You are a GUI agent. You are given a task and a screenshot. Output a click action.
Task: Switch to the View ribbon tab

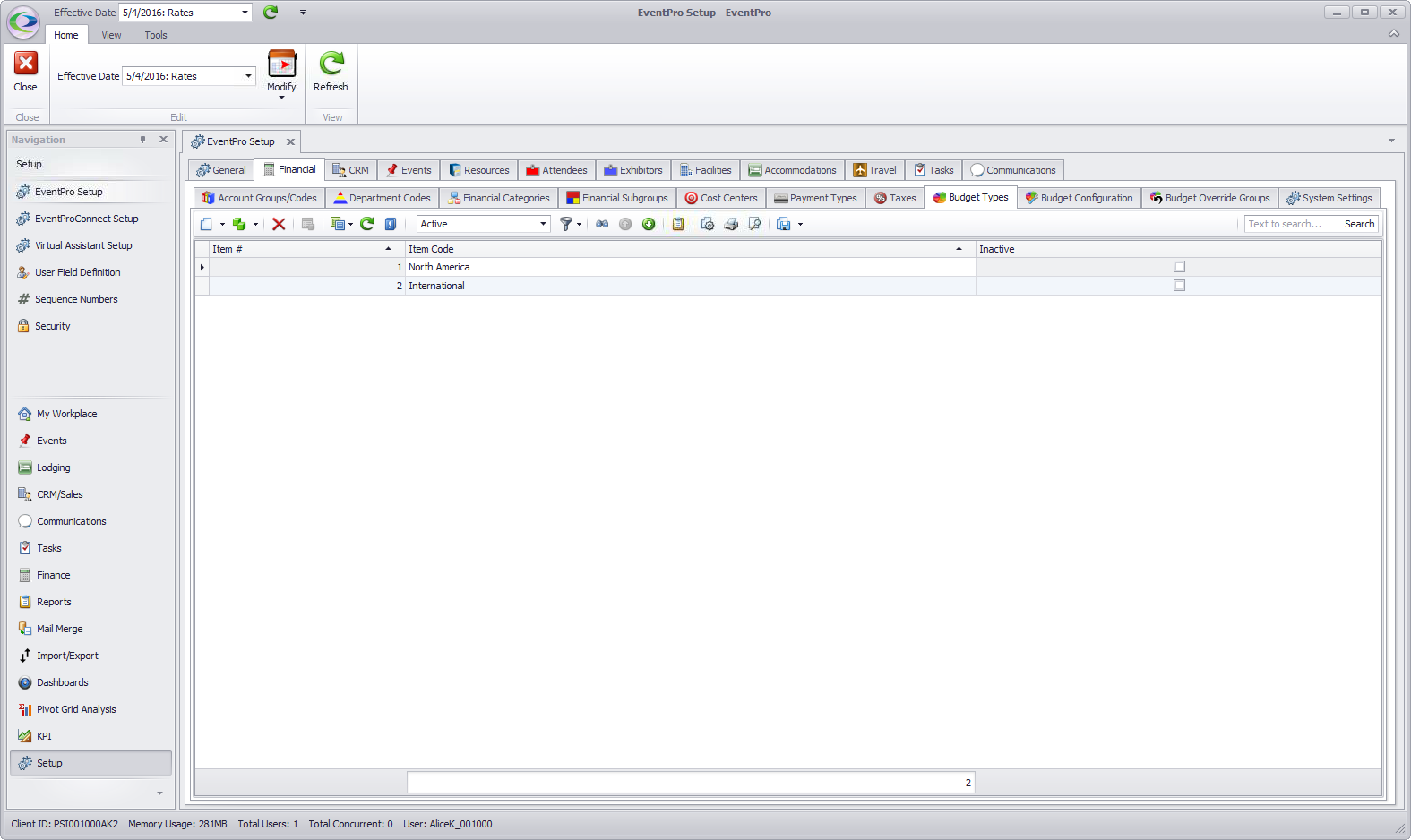coord(111,35)
